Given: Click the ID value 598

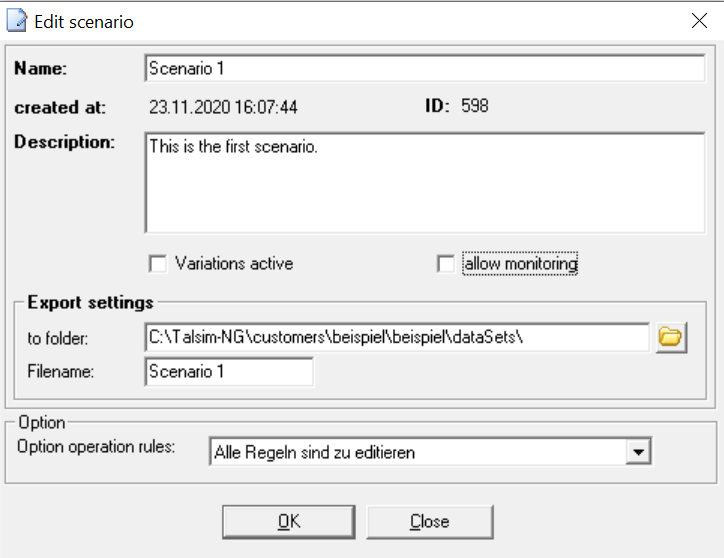Looking at the screenshot, I should (x=474, y=105).
